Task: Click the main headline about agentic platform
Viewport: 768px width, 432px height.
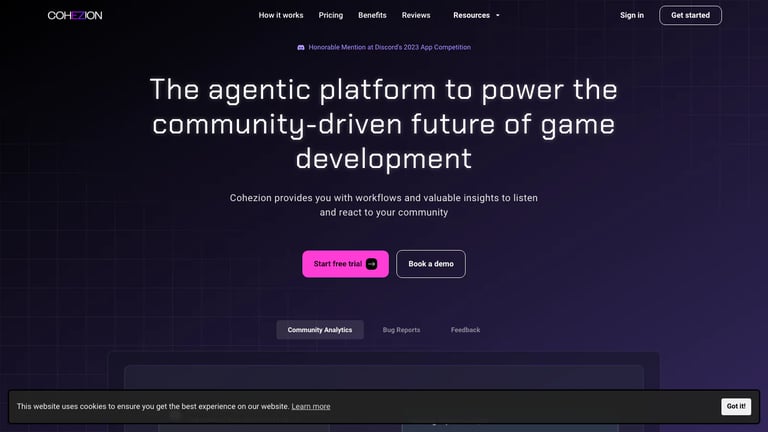Action: point(384,124)
